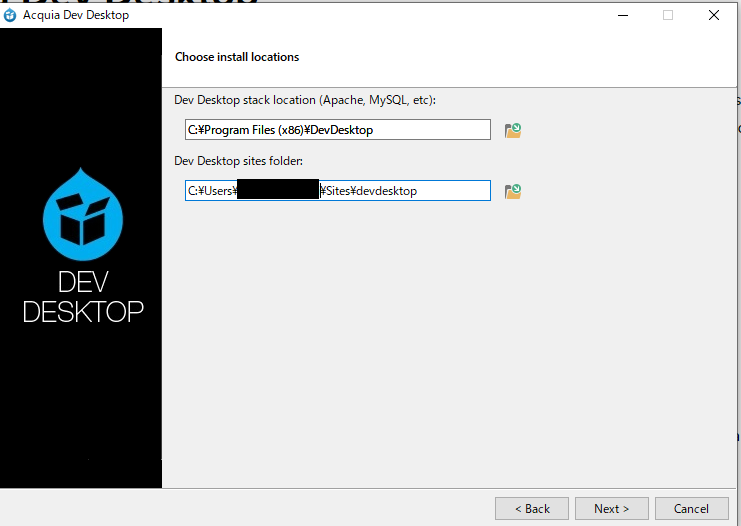Click the Dev Desktop stack location input field
Image resolution: width=741 pixels, height=526 pixels.
click(338, 129)
